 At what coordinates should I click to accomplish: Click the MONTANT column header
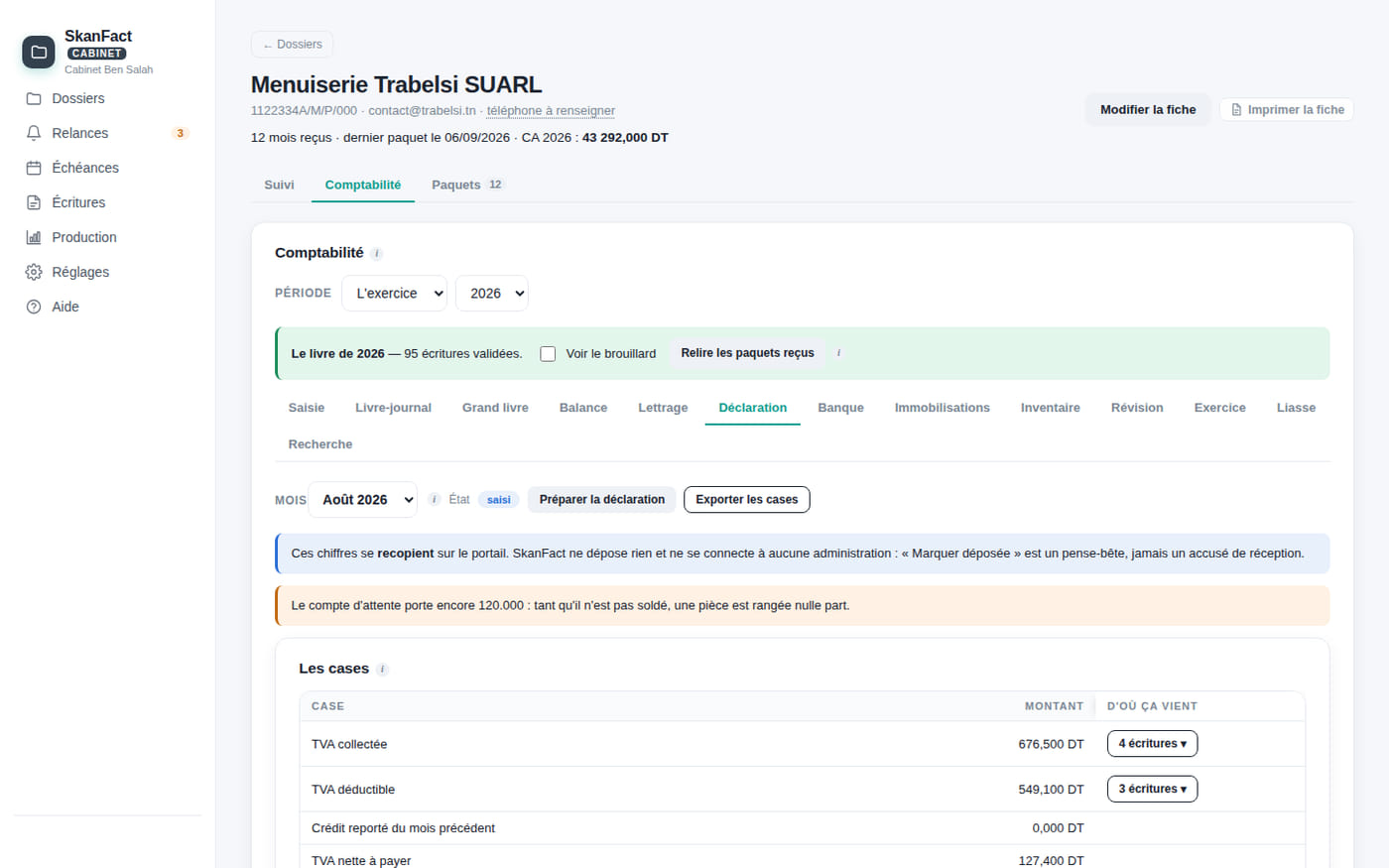pos(1054,706)
